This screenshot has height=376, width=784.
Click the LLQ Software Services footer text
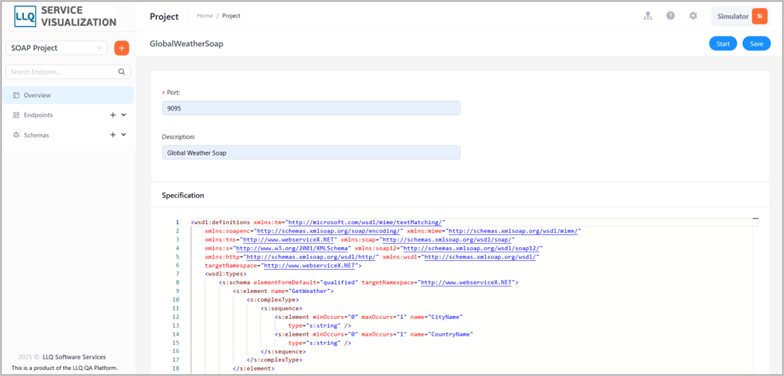(74, 357)
